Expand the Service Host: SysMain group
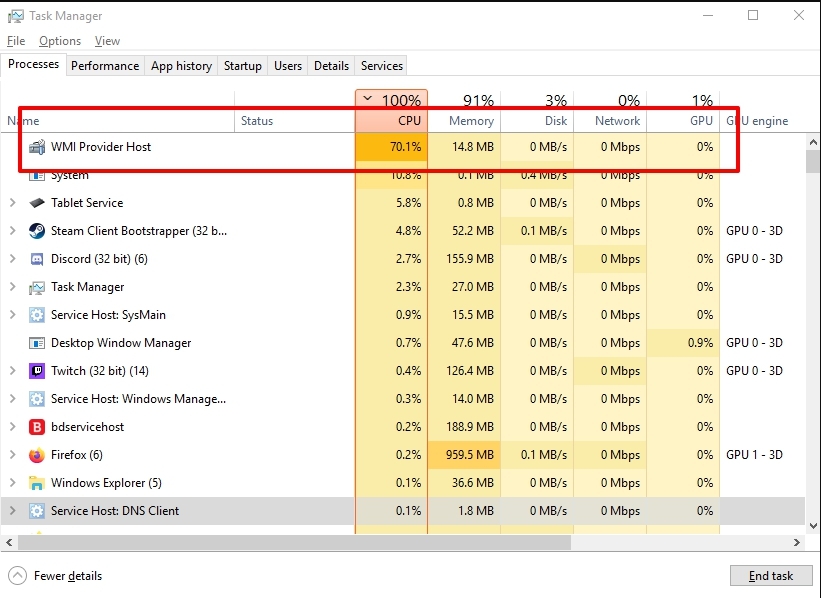The image size is (821, 598). (13, 315)
